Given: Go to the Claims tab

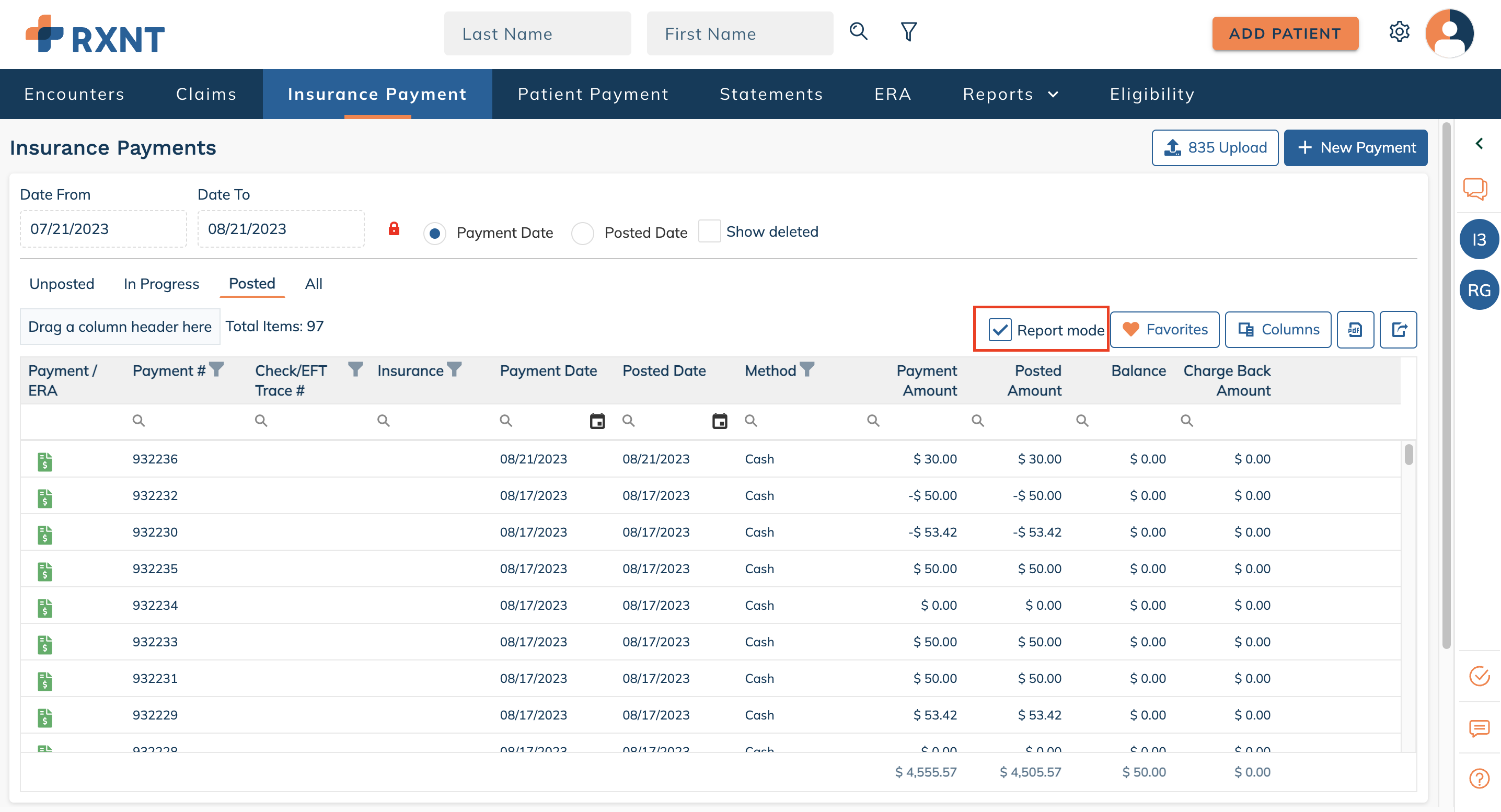Looking at the screenshot, I should point(206,94).
